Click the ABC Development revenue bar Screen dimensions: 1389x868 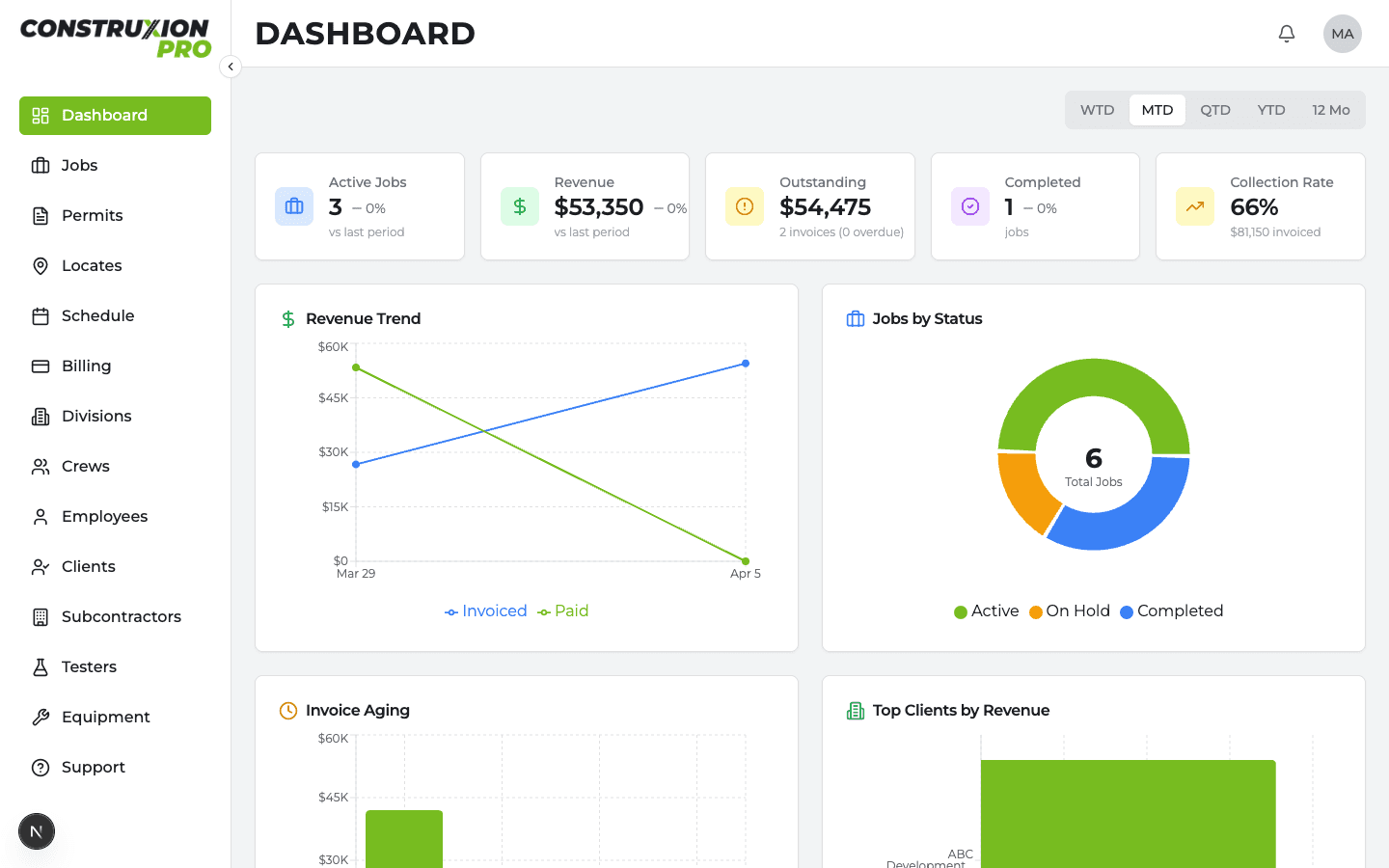(1129, 814)
